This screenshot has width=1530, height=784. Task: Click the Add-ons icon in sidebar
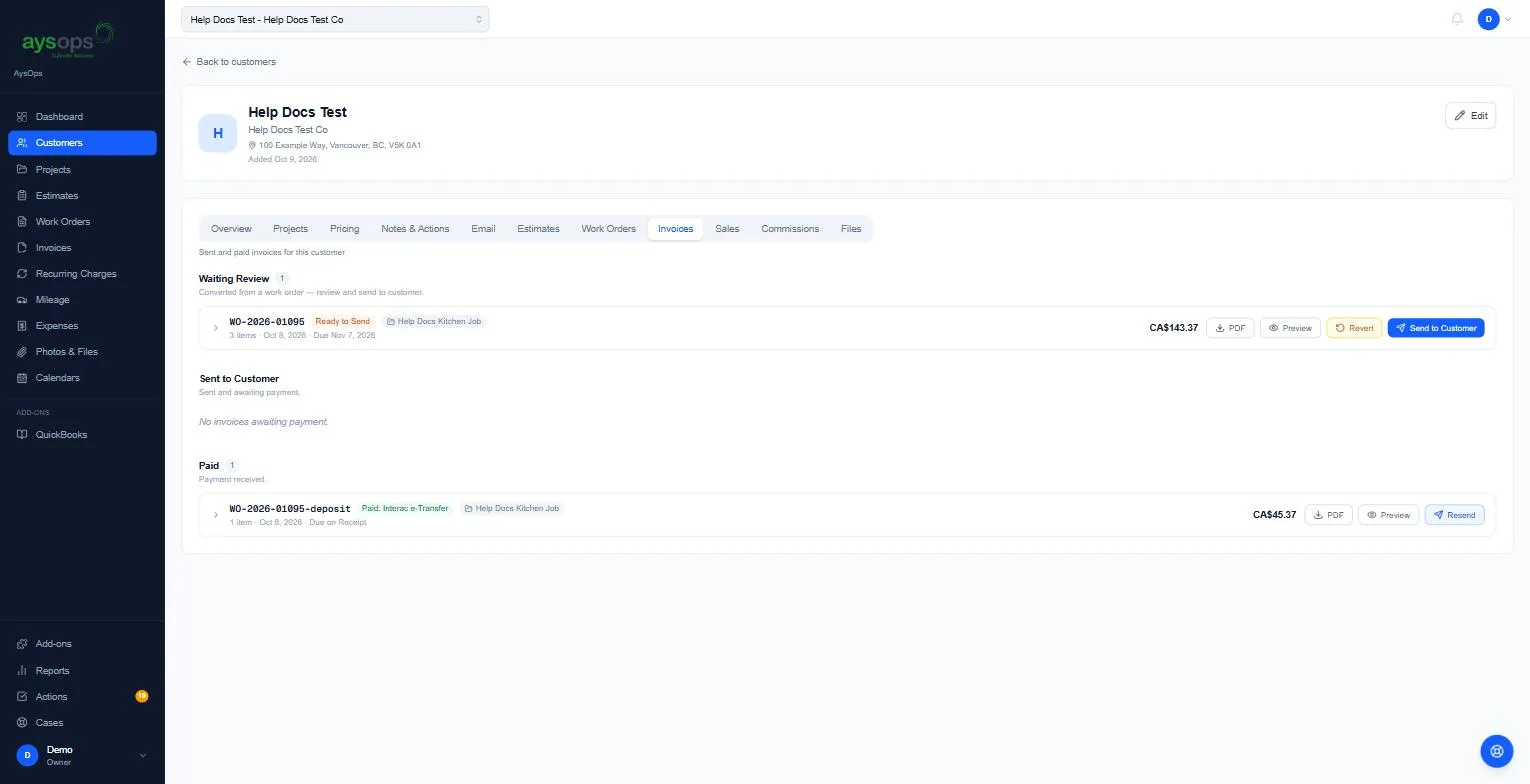pyautogui.click(x=22, y=644)
